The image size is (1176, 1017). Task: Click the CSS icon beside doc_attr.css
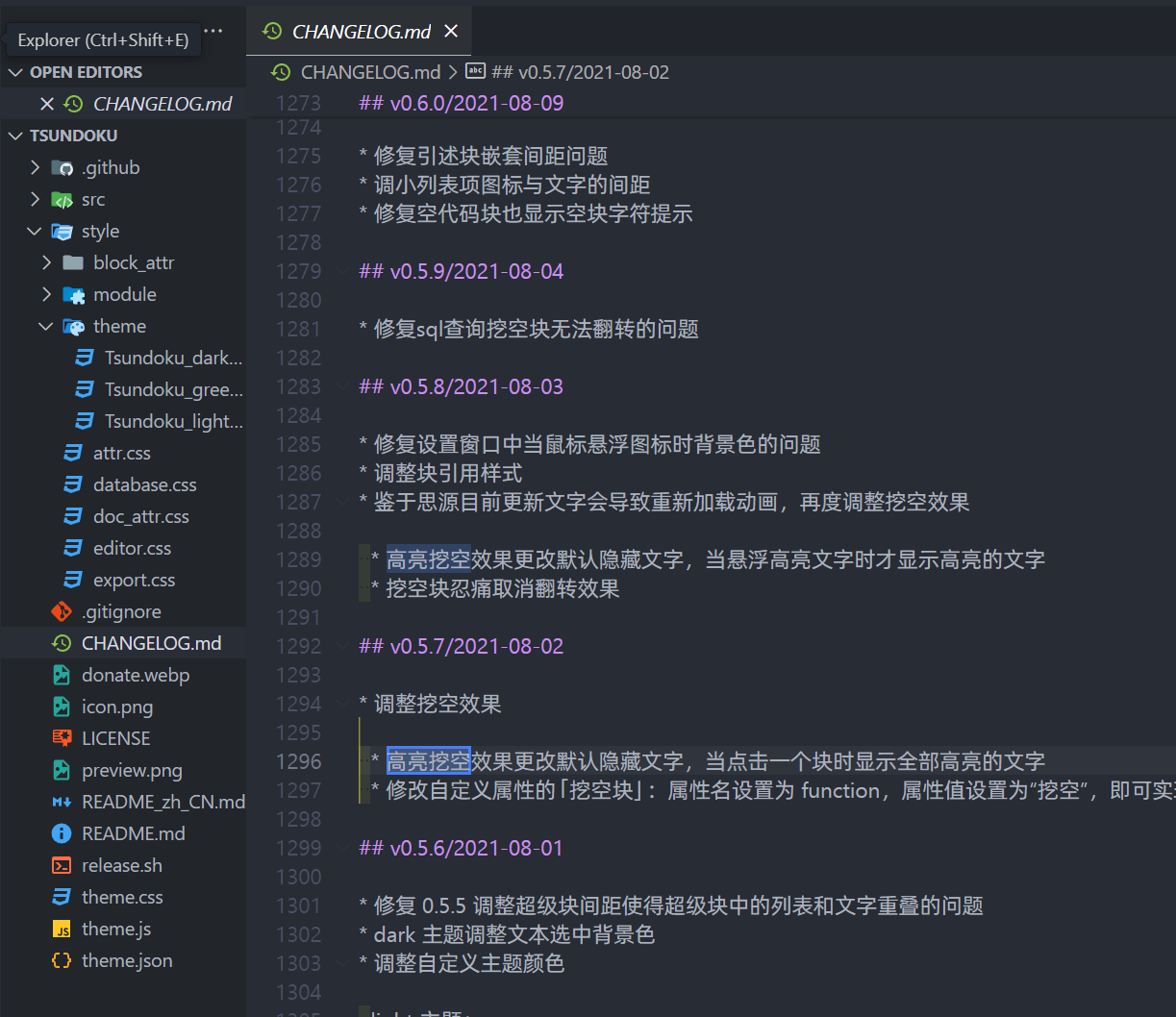pyautogui.click(x=73, y=516)
